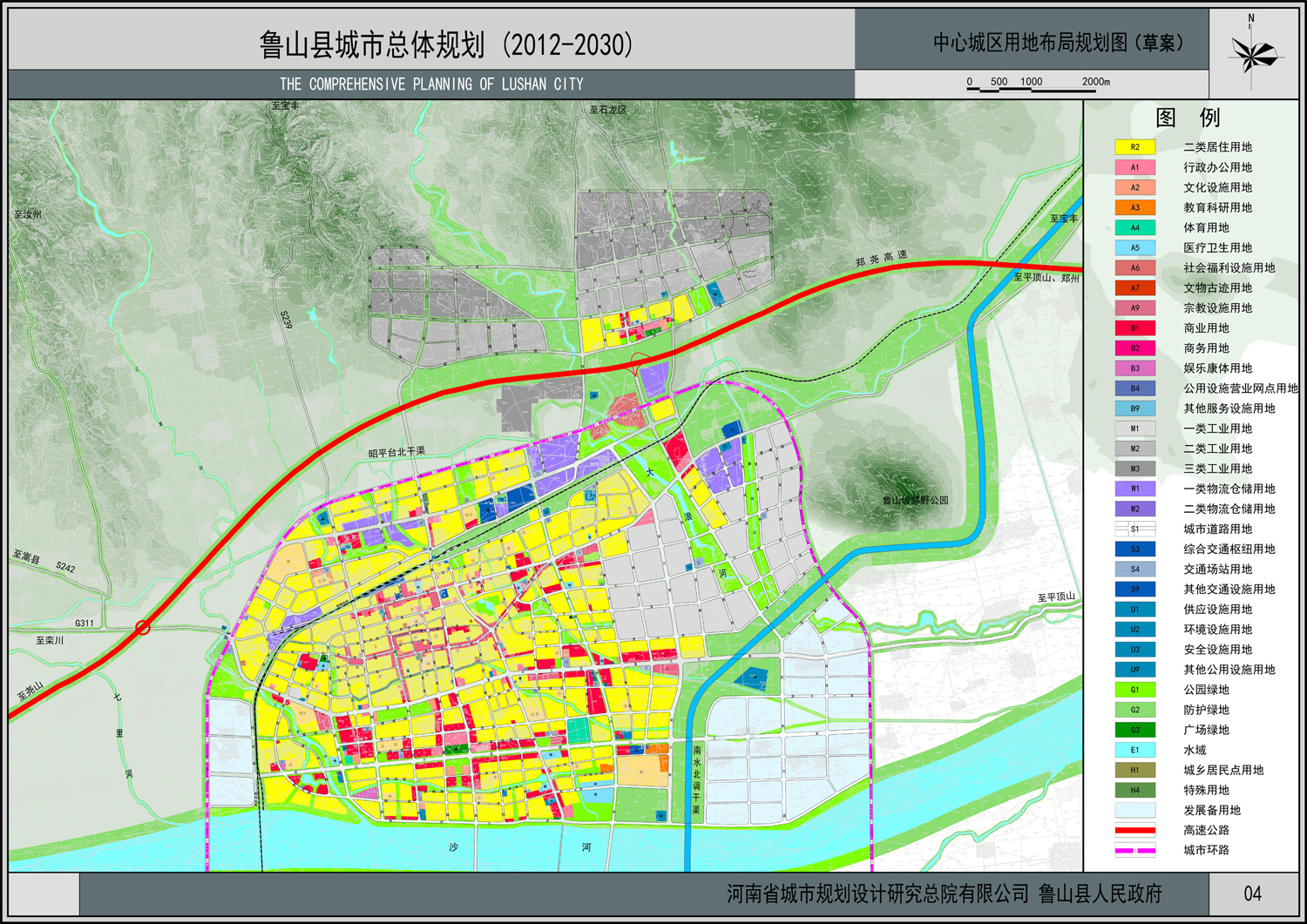Click the legend label 其他交通设施用地
The height and width of the screenshot is (924, 1307).
click(x=1229, y=589)
